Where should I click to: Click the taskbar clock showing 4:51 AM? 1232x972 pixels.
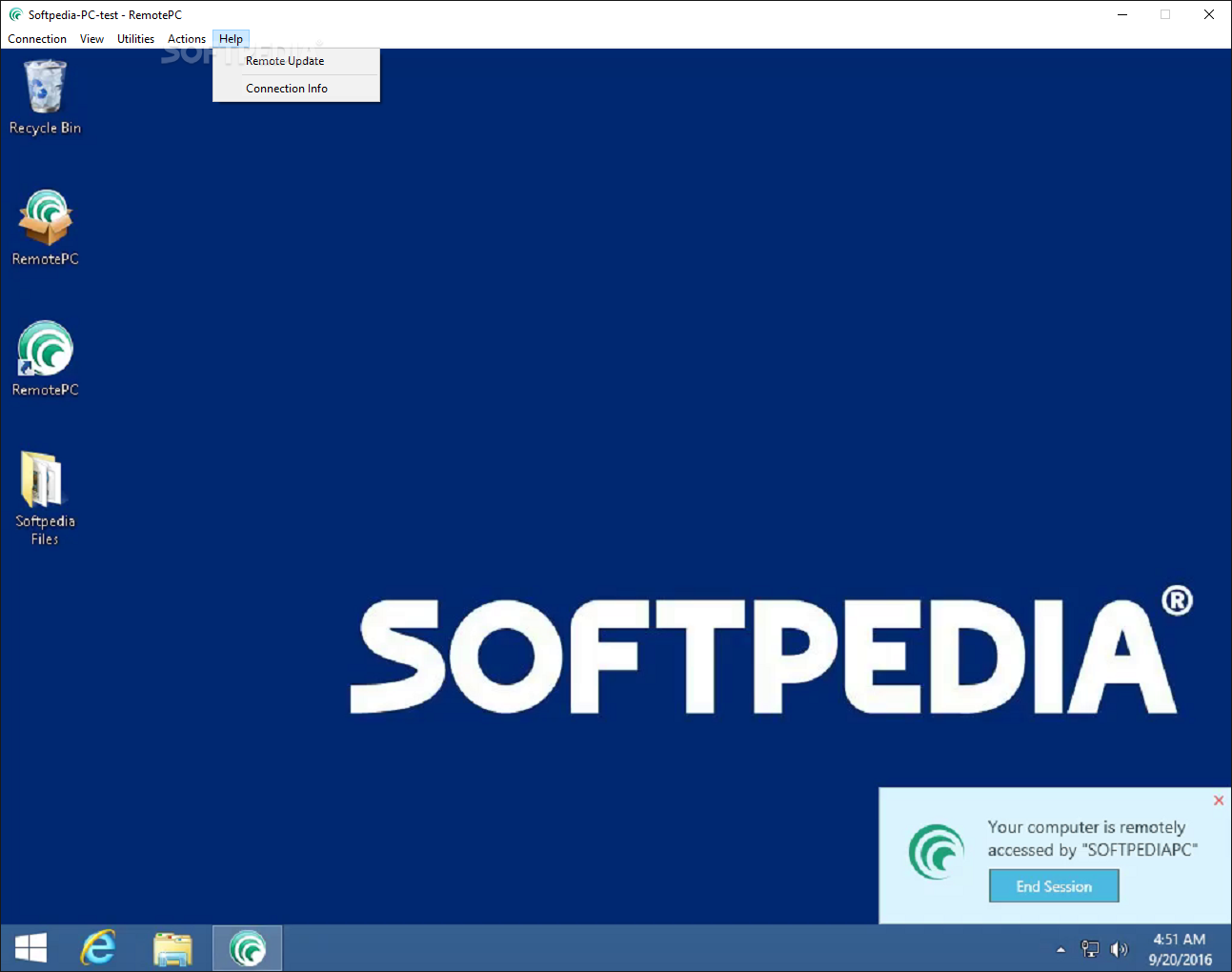1180,949
